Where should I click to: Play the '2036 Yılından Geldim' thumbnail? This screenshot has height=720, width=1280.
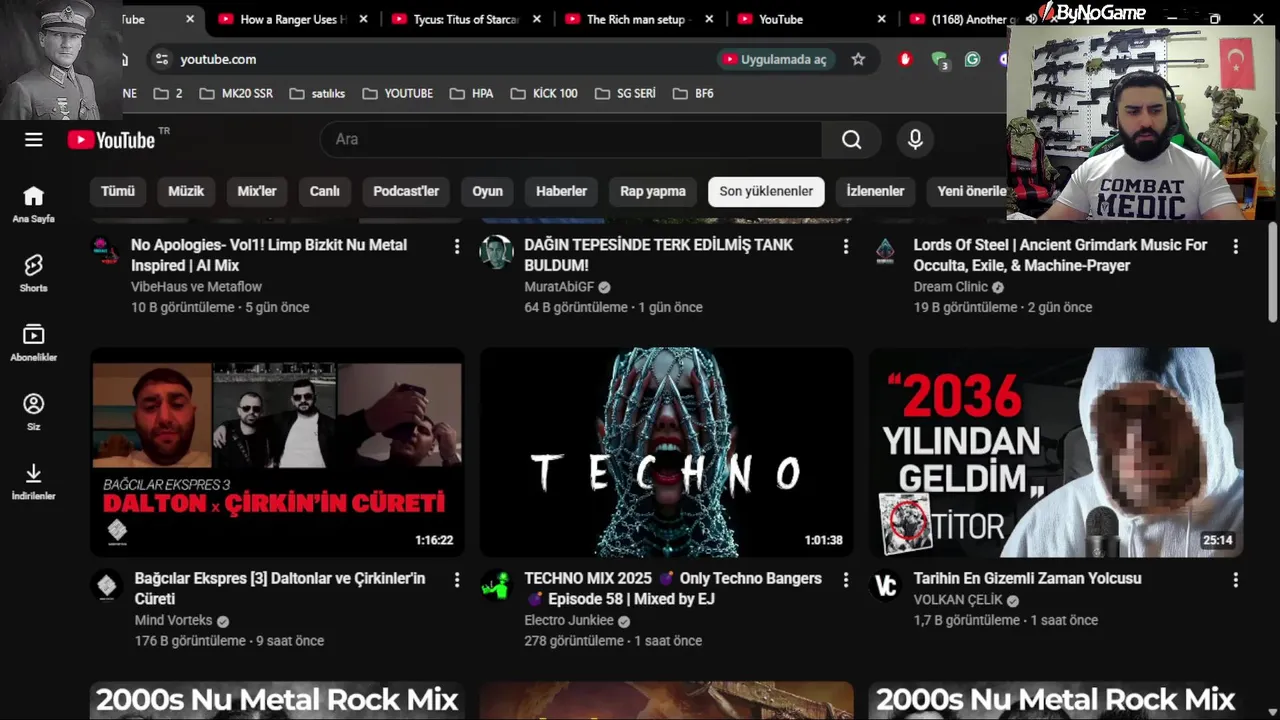coord(1056,452)
